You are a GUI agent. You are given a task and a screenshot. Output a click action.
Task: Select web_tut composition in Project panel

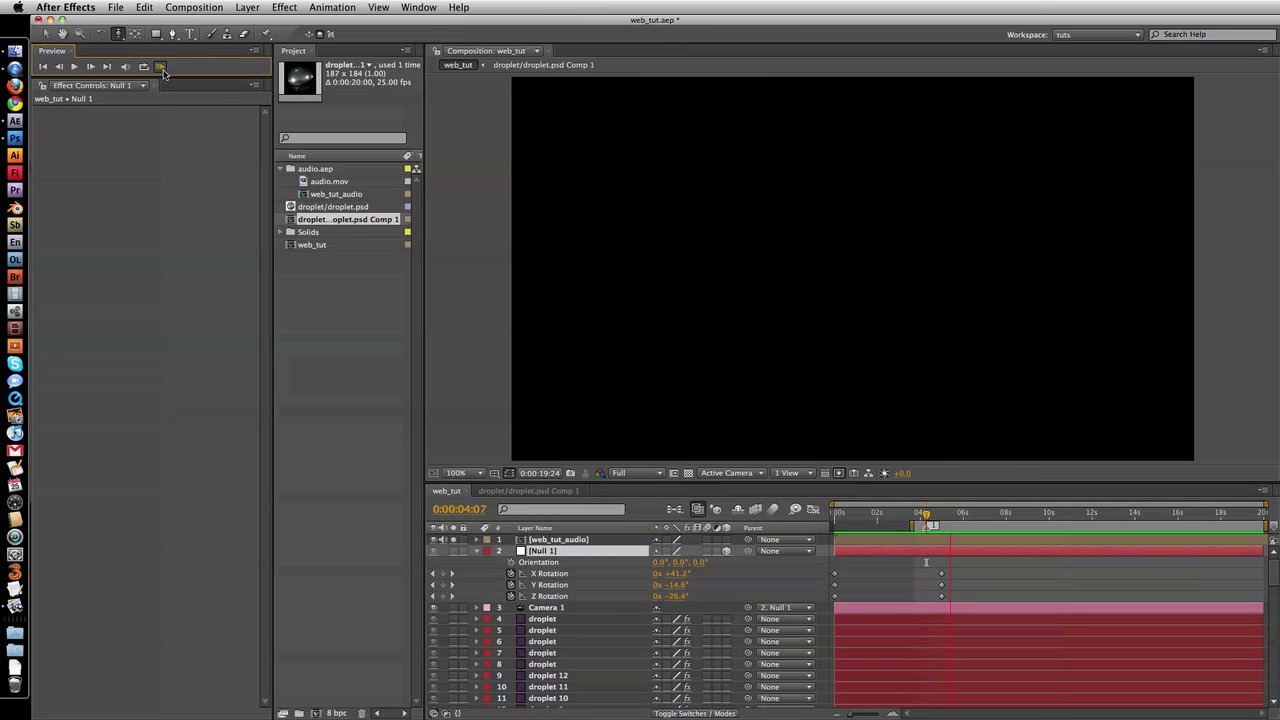pos(312,245)
